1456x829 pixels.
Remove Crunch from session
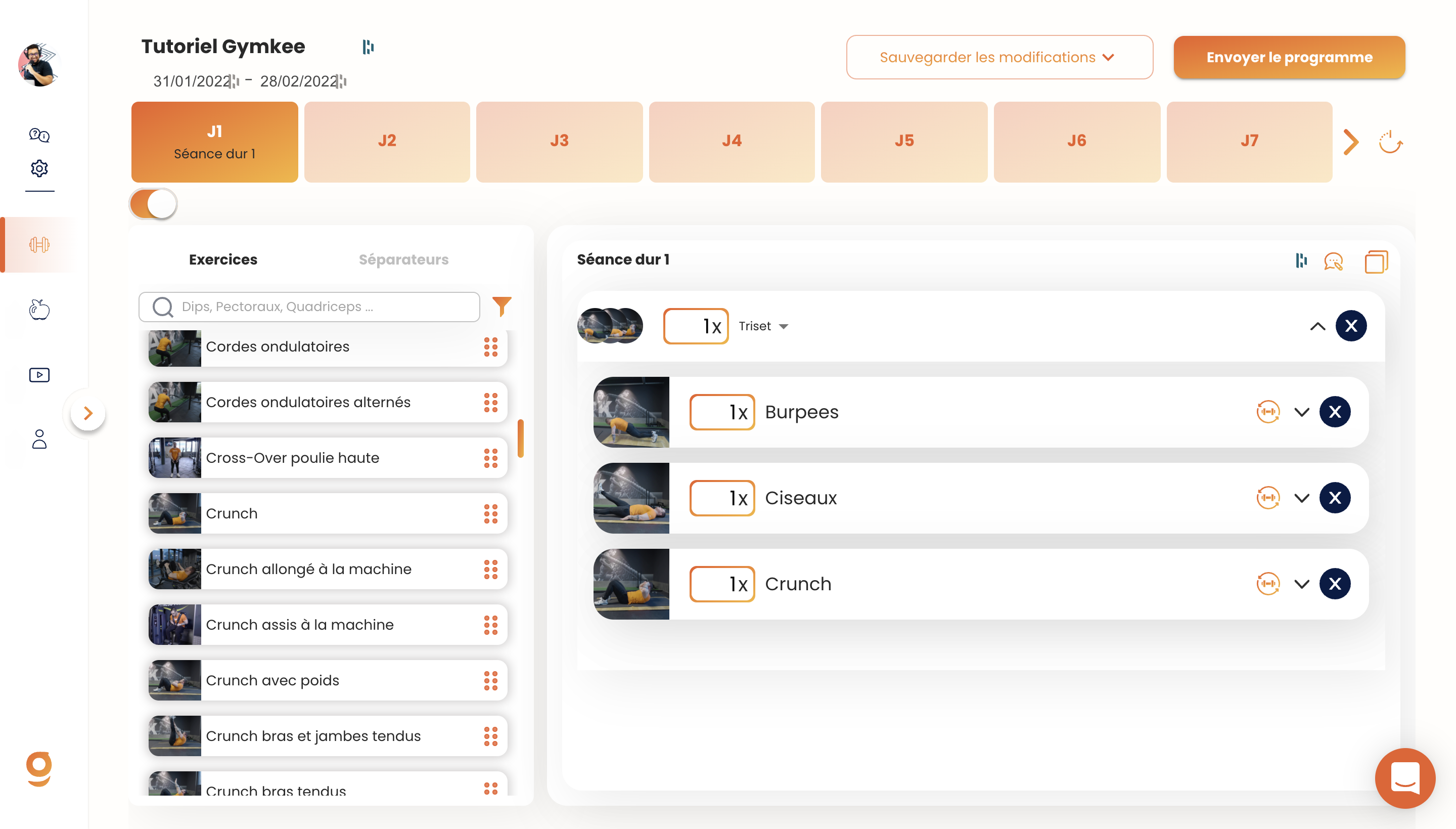[x=1334, y=584]
